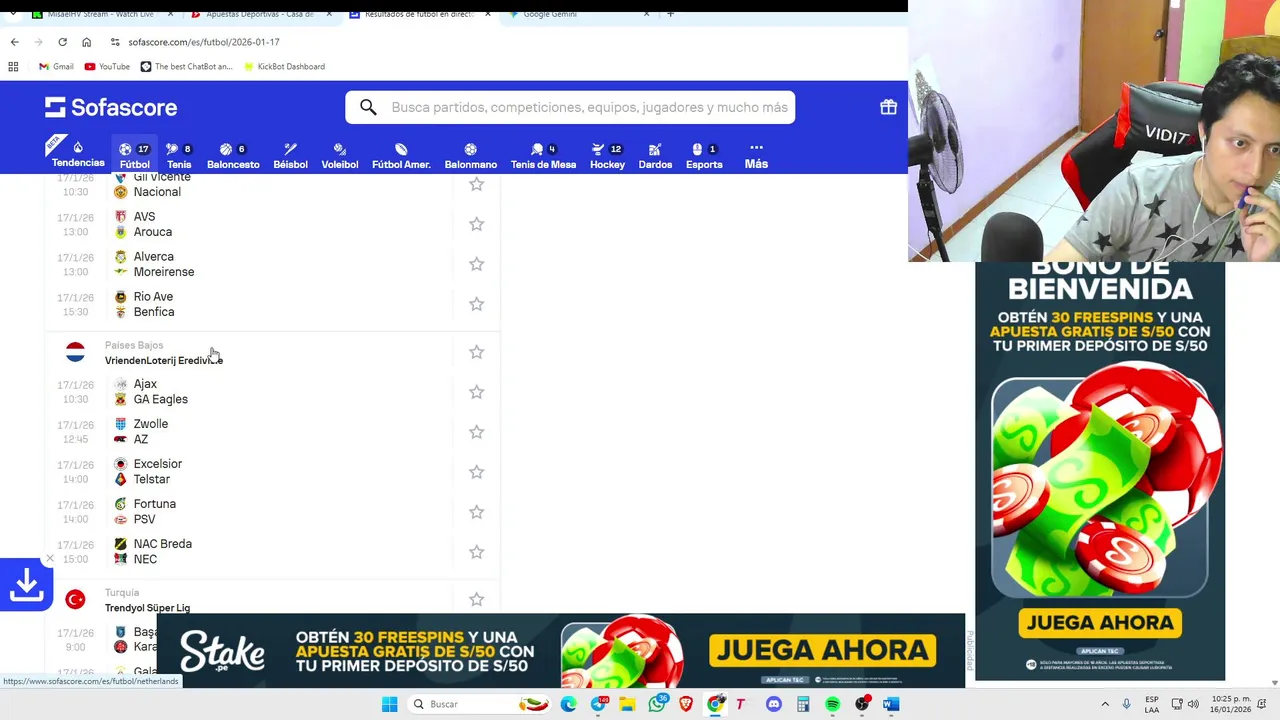This screenshot has width=1280, height=720.
Task: Select the Voleibol sport icon
Action: click(x=340, y=154)
